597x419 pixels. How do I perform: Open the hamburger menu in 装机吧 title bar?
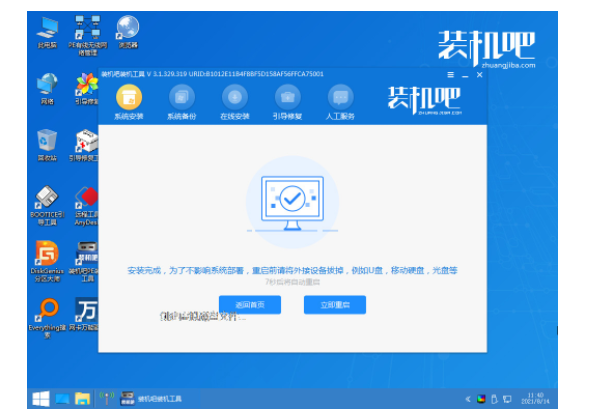450,75
